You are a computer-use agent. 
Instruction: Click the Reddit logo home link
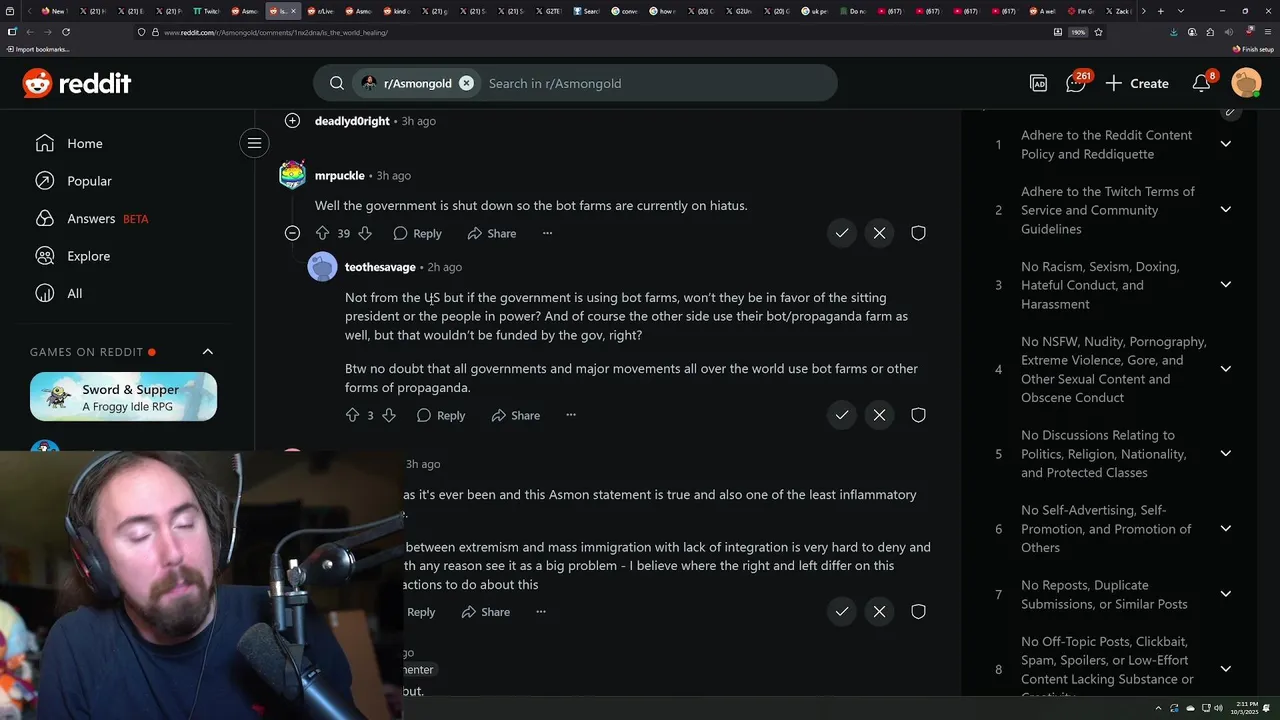(77, 84)
